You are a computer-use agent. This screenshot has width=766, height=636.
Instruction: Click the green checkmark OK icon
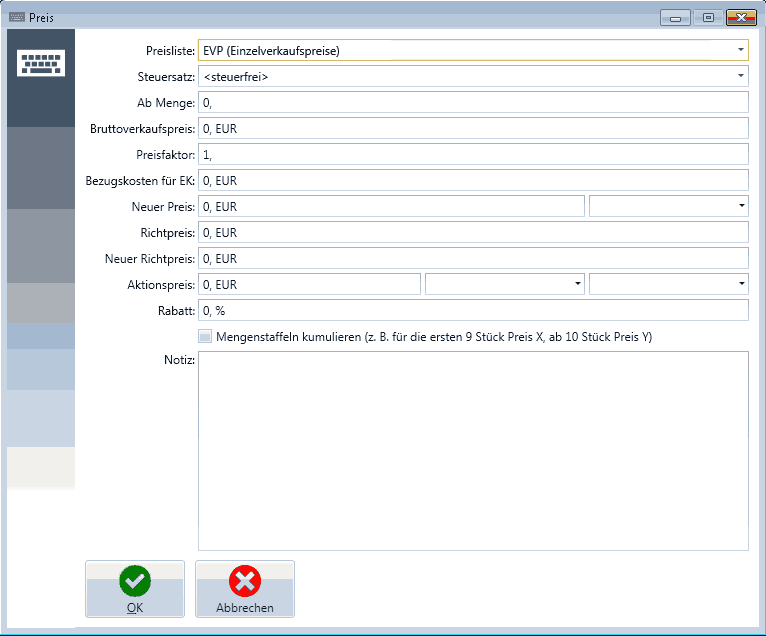pyautogui.click(x=134, y=580)
